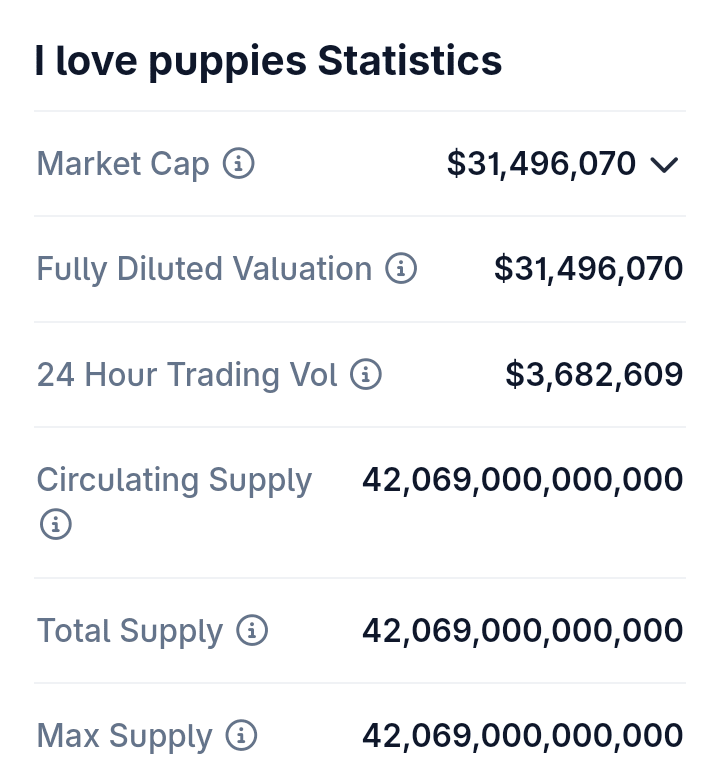Show the Total Supply info icon tooltip
The width and height of the screenshot is (719, 779).
(252, 631)
